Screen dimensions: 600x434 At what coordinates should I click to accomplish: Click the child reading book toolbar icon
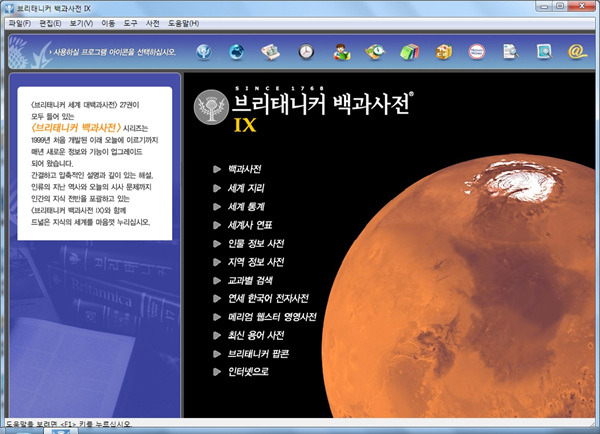[x=341, y=52]
